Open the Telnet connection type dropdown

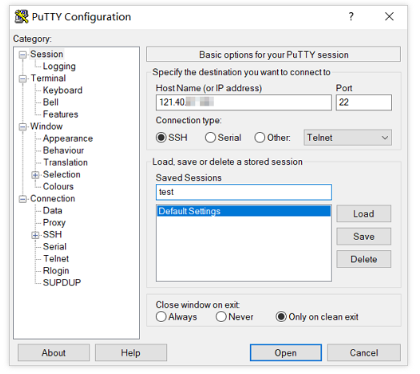[348, 137]
